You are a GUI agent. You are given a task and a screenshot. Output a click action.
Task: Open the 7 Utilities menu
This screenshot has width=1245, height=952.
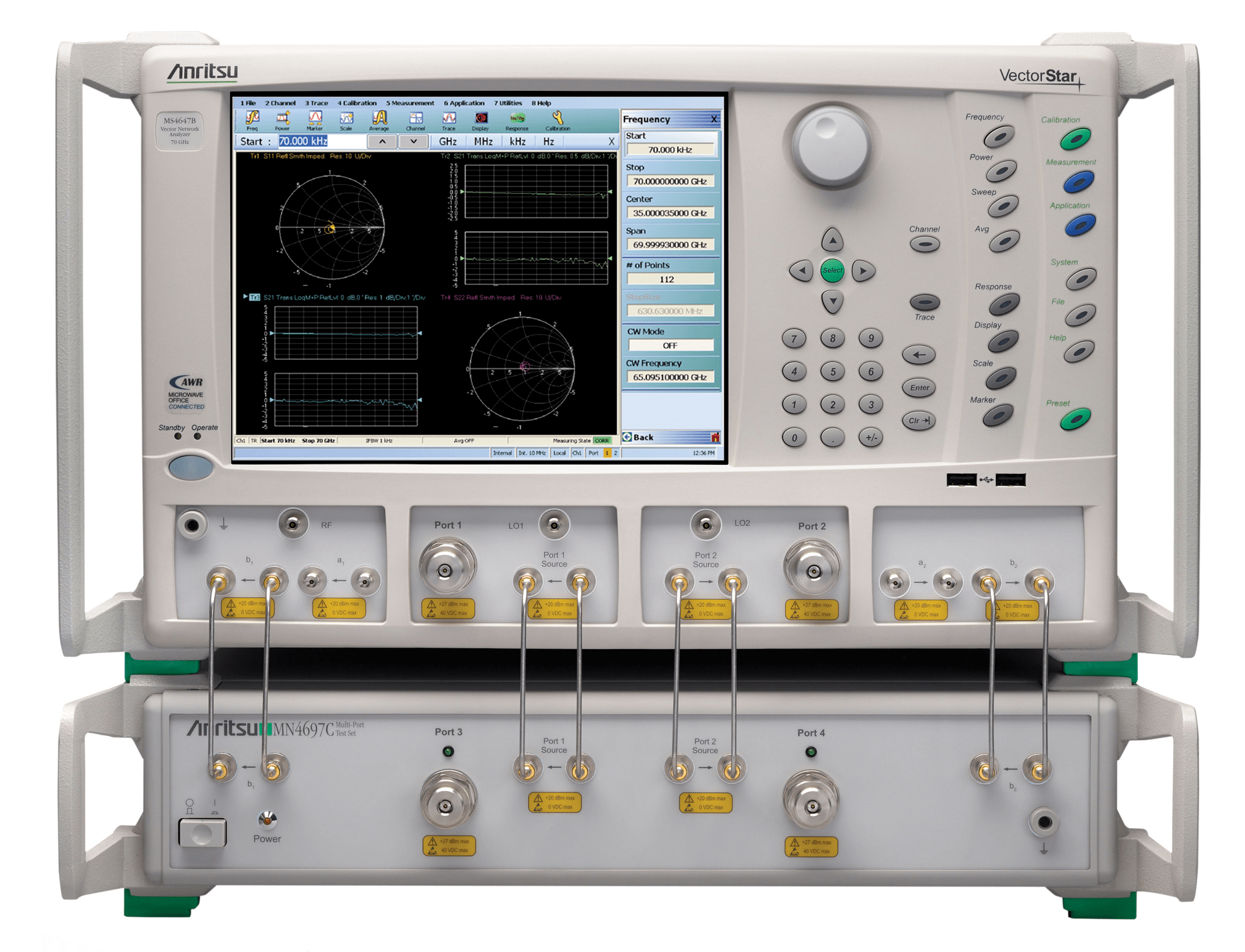(508, 103)
